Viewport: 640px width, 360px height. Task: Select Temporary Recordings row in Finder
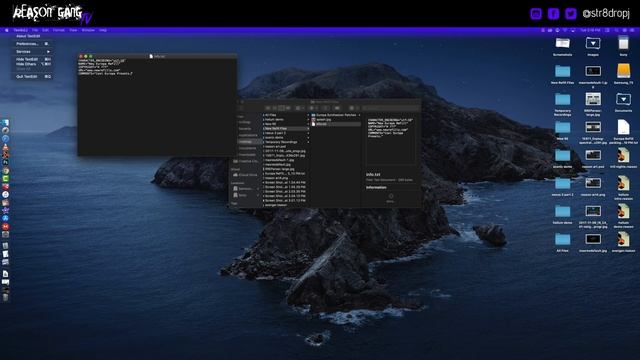point(286,142)
